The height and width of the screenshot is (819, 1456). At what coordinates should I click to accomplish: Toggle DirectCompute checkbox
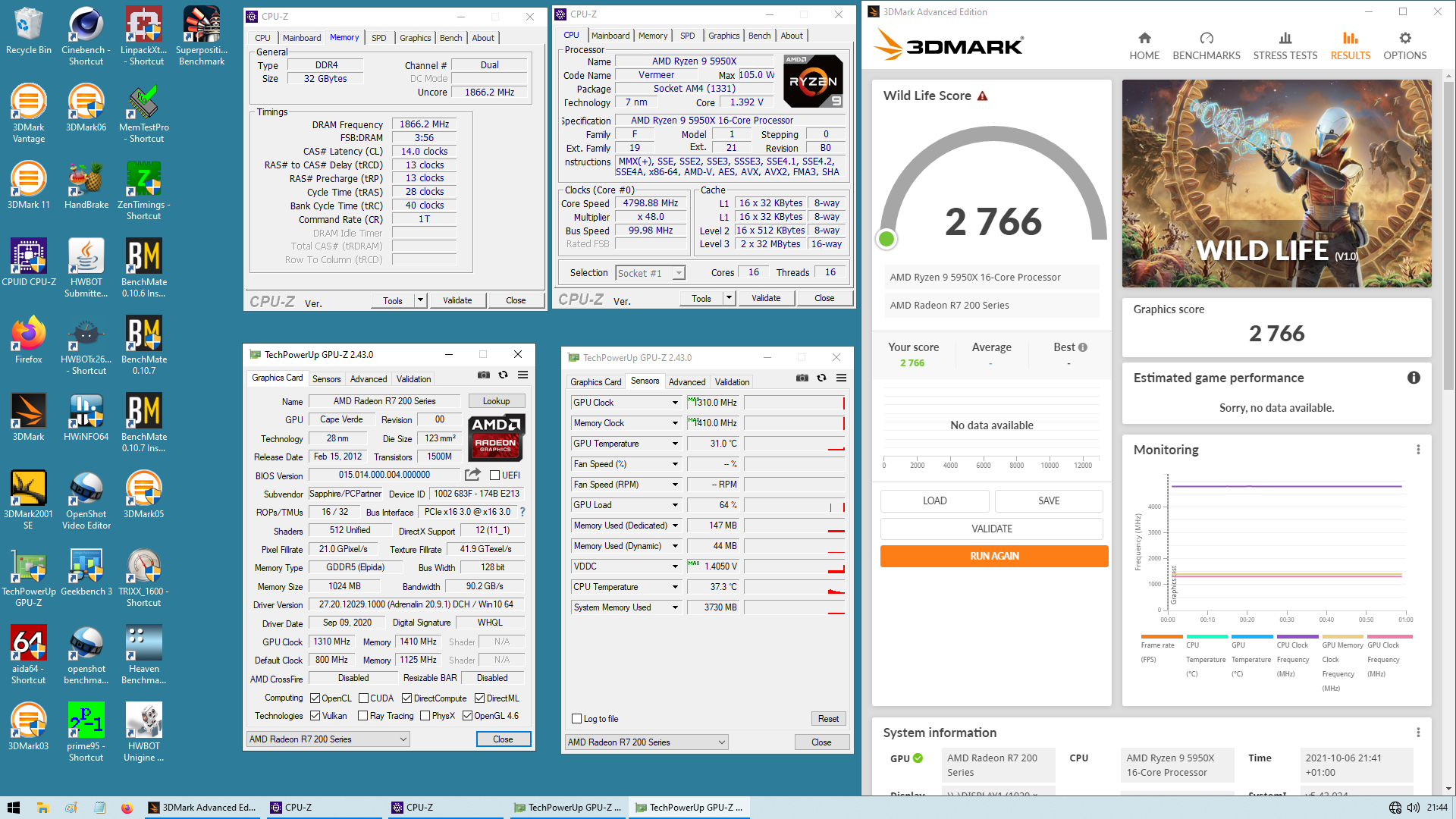(x=406, y=698)
